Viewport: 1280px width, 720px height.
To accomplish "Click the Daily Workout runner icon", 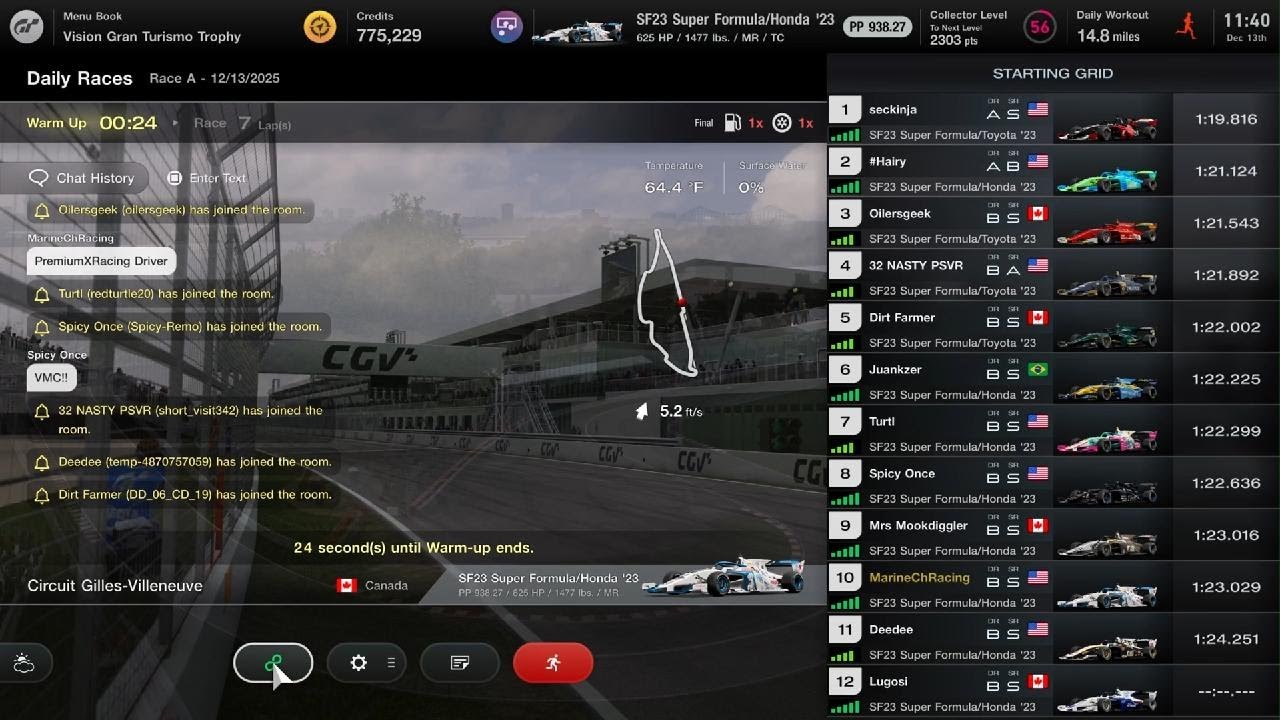I will (x=1187, y=26).
